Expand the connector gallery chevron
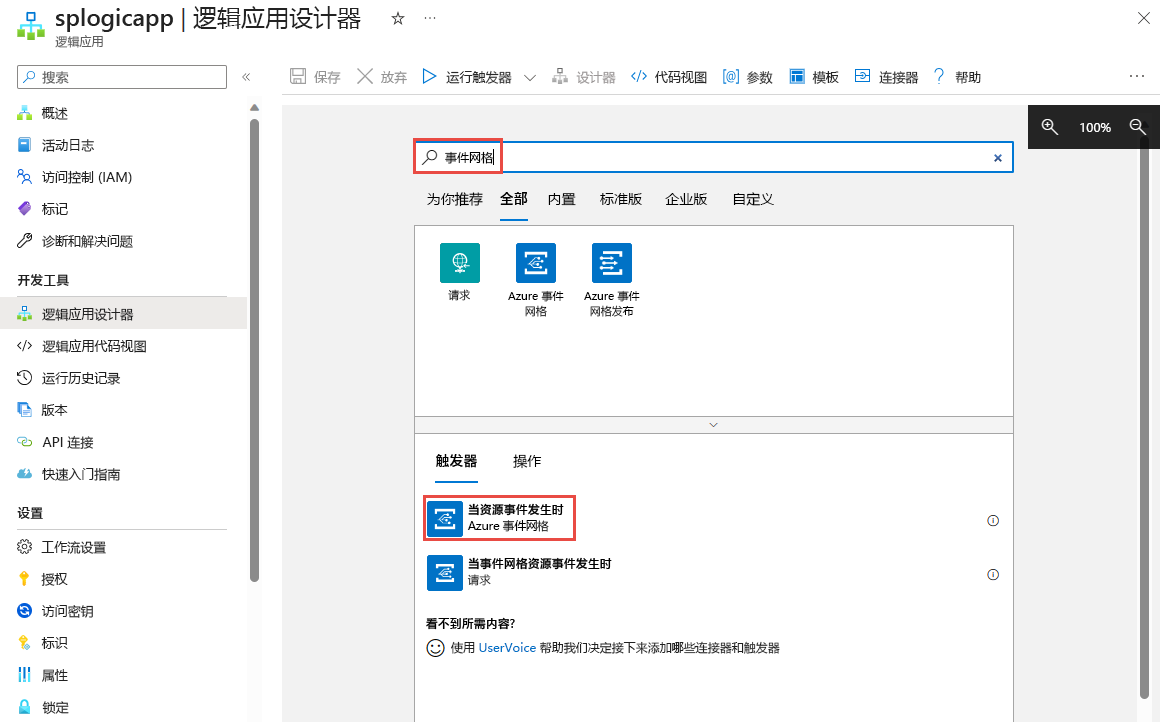This screenshot has width=1164, height=722. tap(713, 424)
